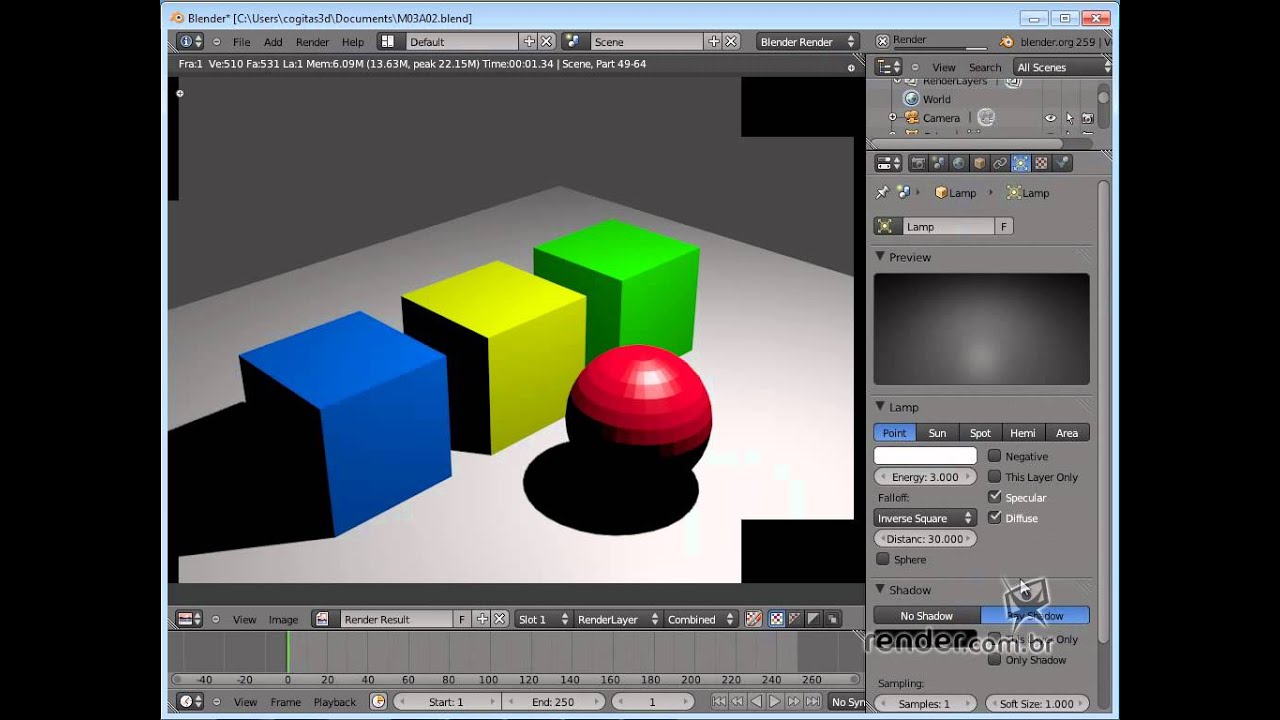Click the Energy 3.000 value field
This screenshot has width=1280, height=720.
tap(925, 477)
